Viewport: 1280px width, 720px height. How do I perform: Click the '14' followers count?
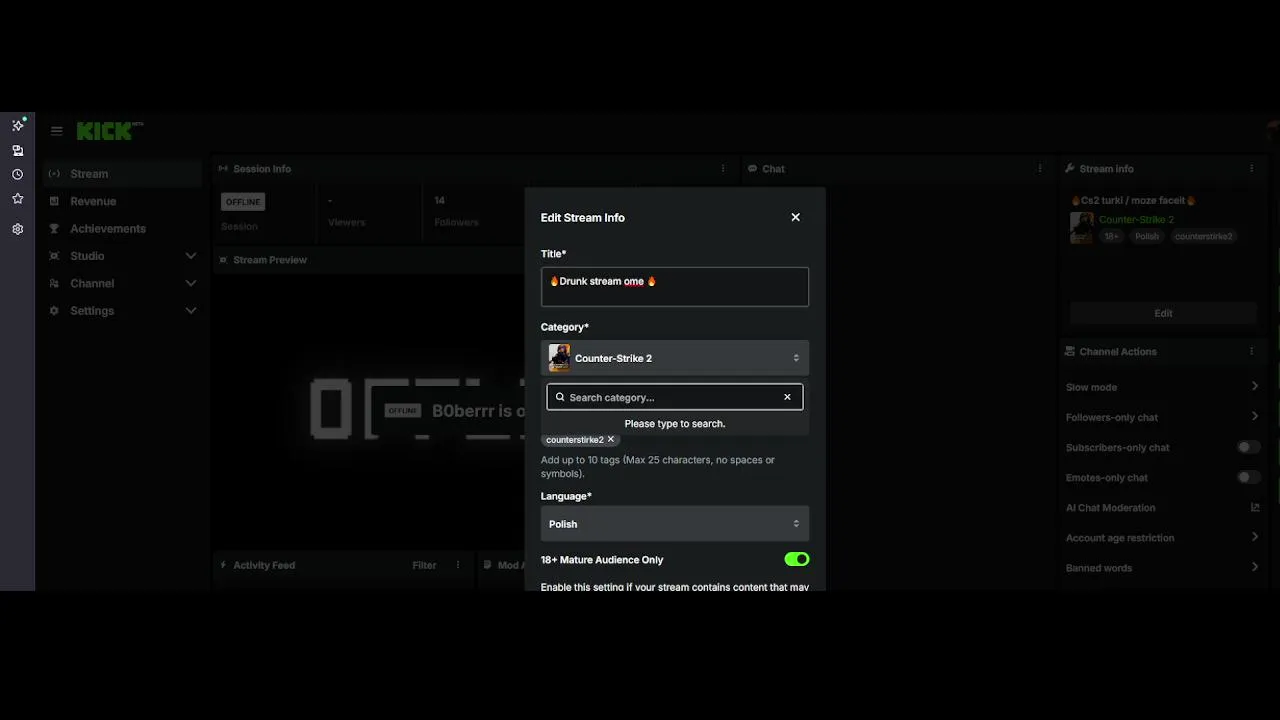pyautogui.click(x=439, y=201)
